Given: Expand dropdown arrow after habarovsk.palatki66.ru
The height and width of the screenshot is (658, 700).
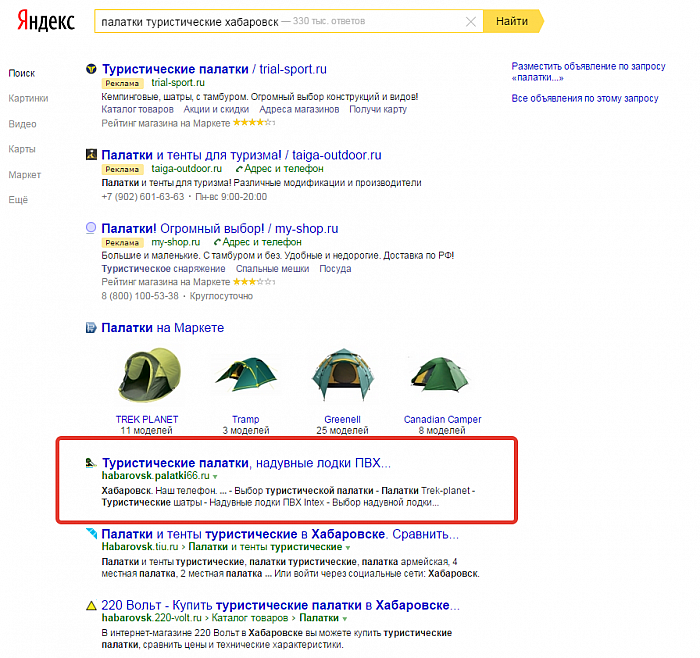Looking at the screenshot, I should (215, 477).
